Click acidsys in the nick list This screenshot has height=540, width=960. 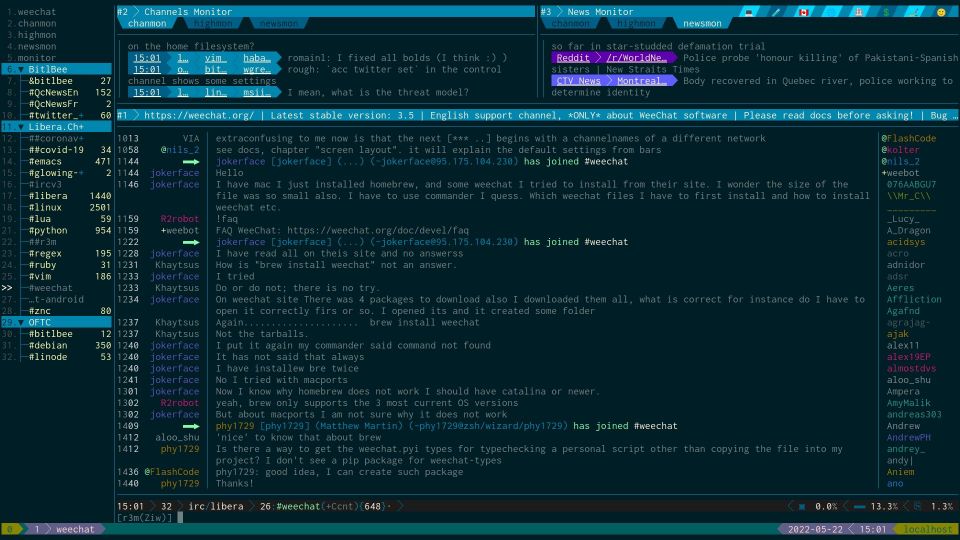pyautogui.click(x=906, y=242)
